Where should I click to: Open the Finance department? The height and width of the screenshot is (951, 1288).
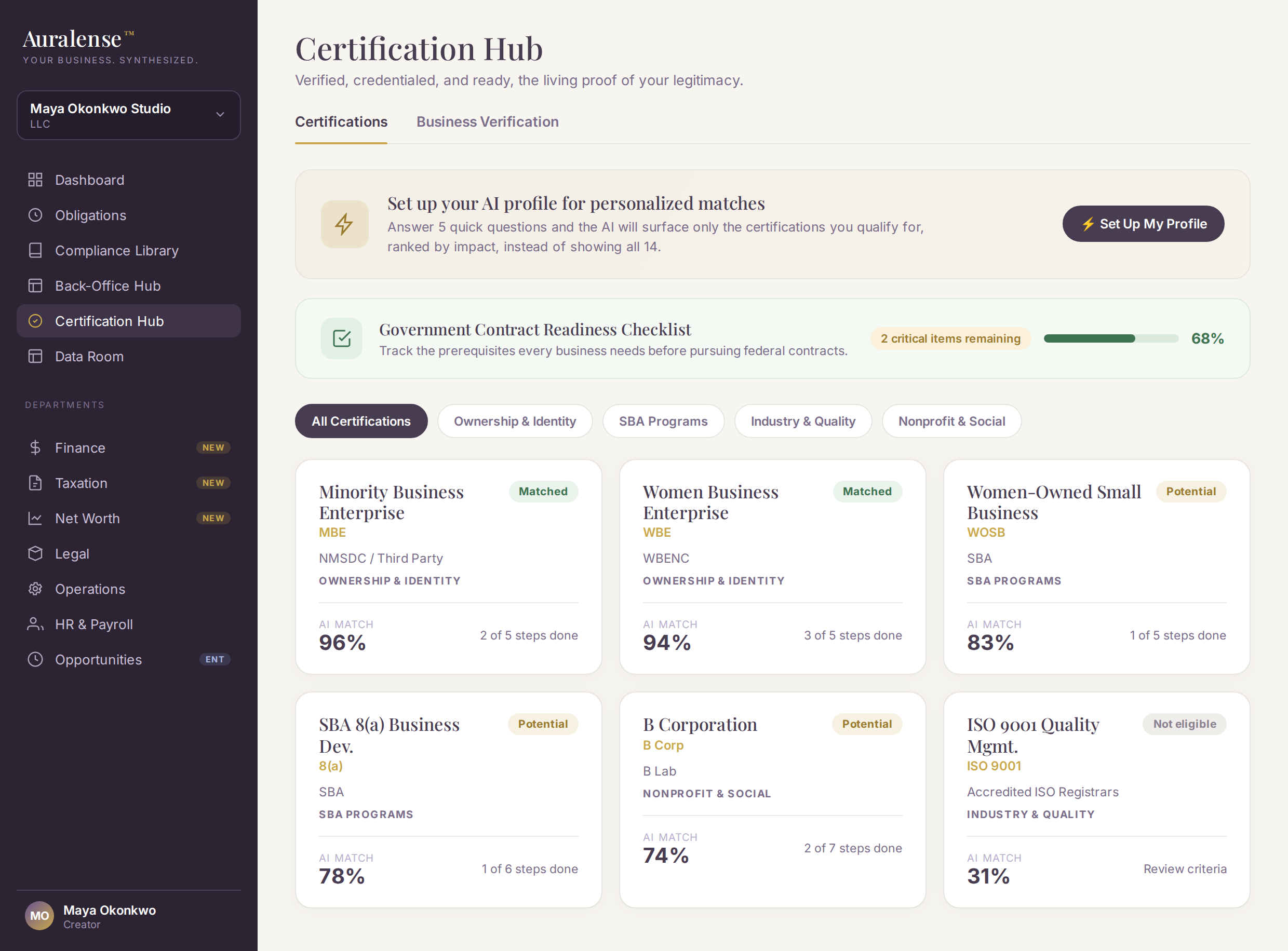[x=128, y=447]
